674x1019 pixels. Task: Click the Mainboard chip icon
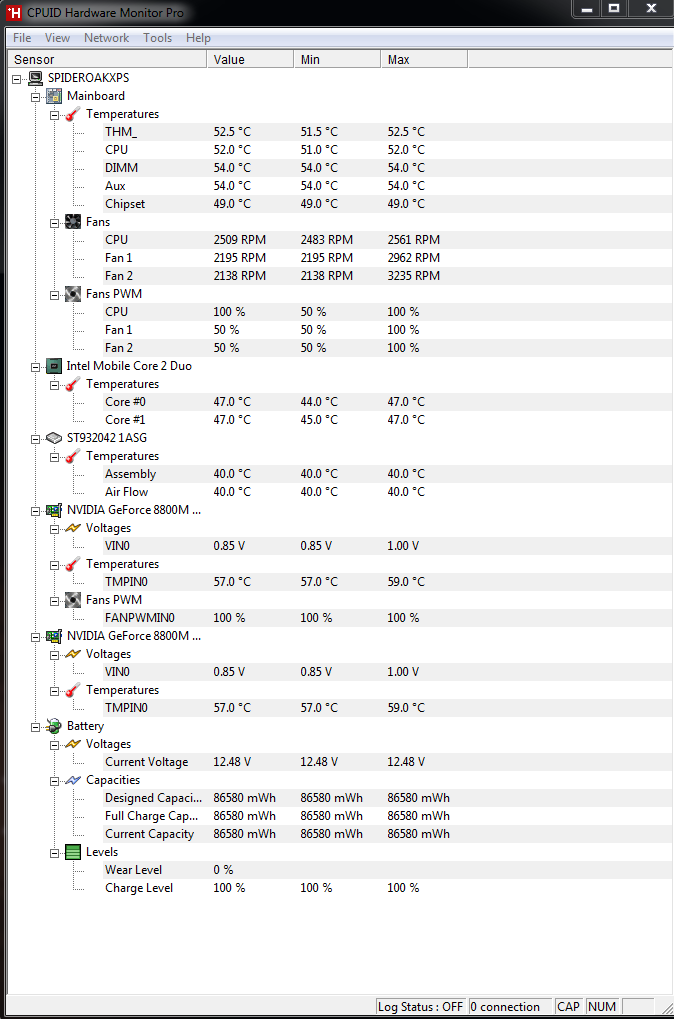tap(54, 96)
